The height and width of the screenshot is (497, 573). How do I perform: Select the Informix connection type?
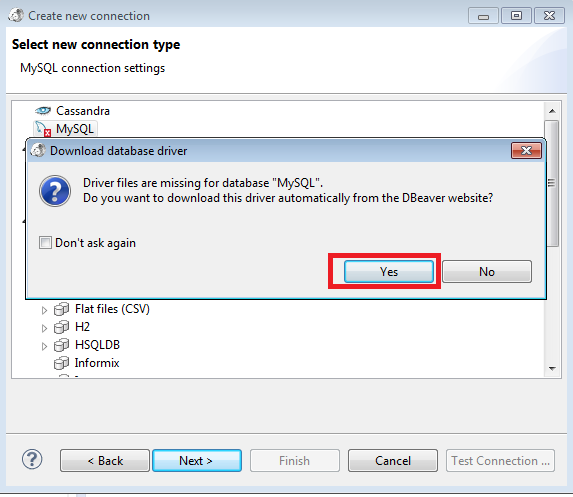pos(97,363)
